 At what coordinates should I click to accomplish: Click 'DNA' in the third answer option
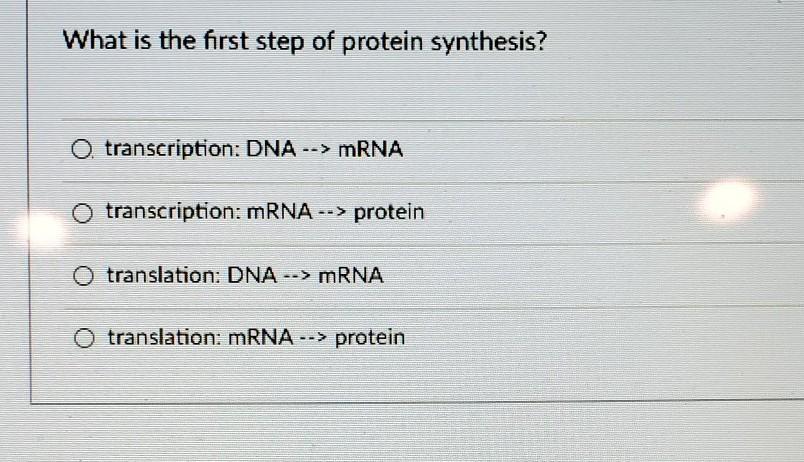252,275
